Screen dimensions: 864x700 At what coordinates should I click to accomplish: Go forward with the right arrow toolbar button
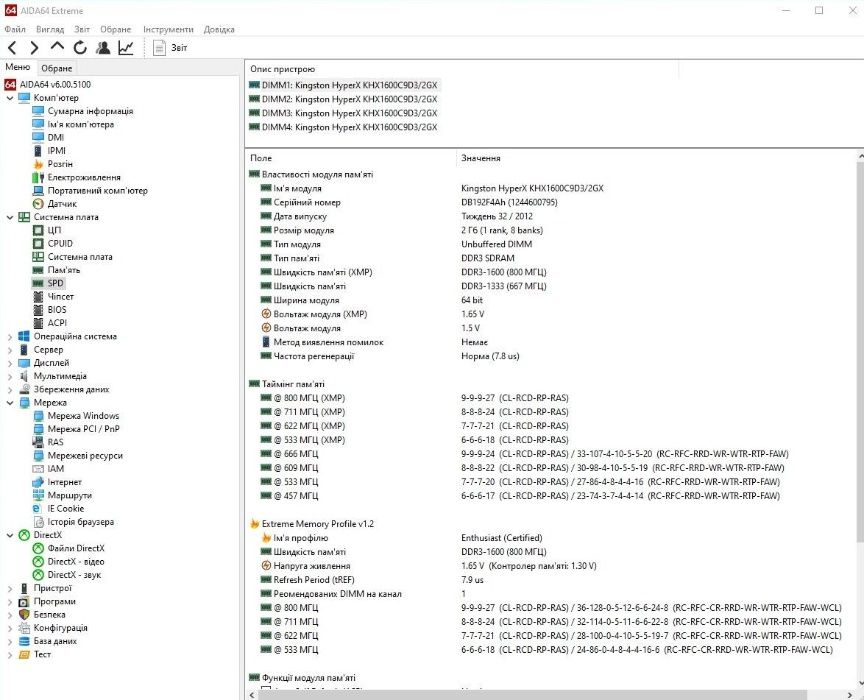pos(34,48)
